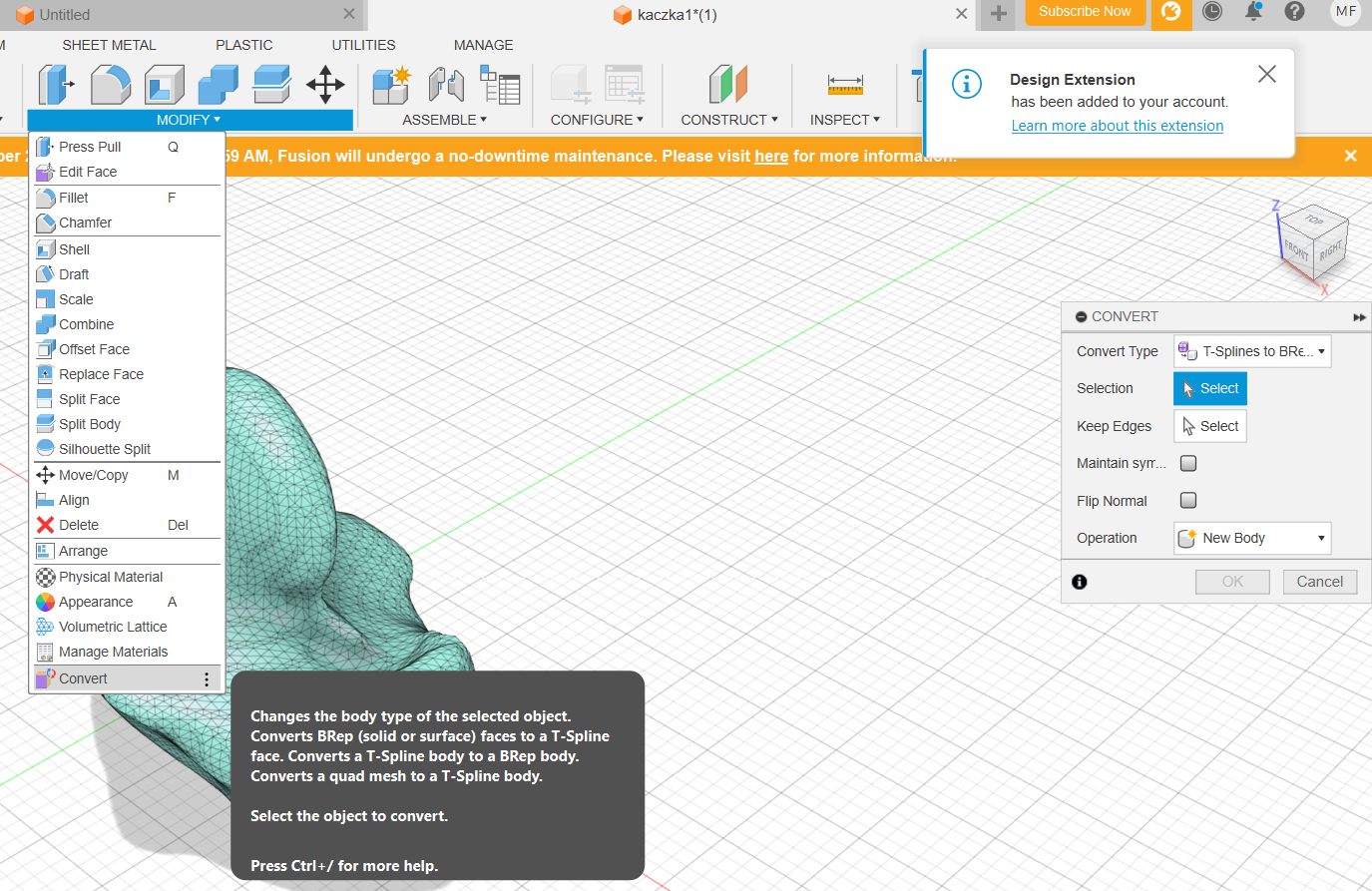The image size is (1372, 891).
Task: Close the Untitled document tab
Action: pos(348,14)
